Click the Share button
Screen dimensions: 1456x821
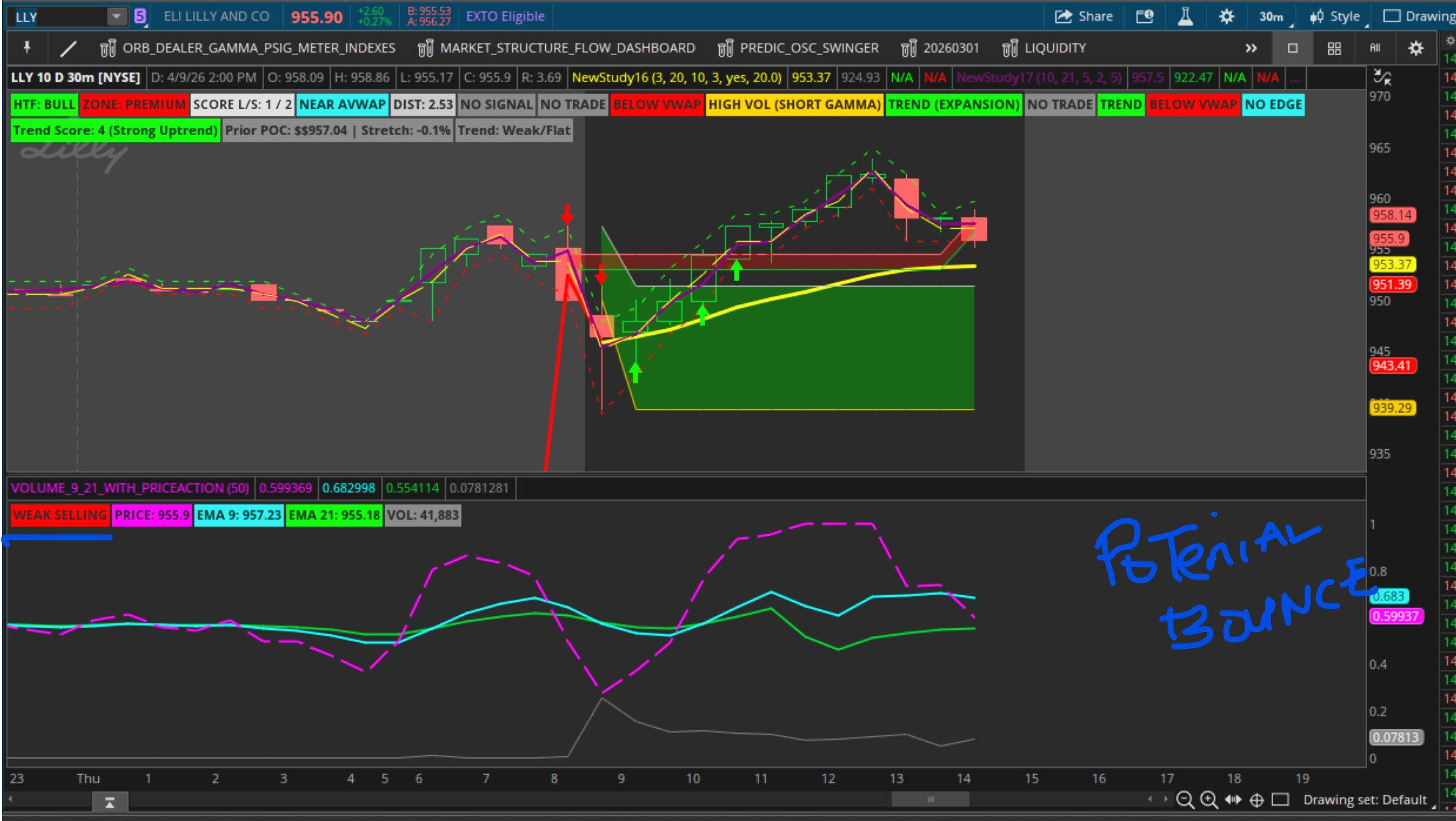click(x=1083, y=16)
